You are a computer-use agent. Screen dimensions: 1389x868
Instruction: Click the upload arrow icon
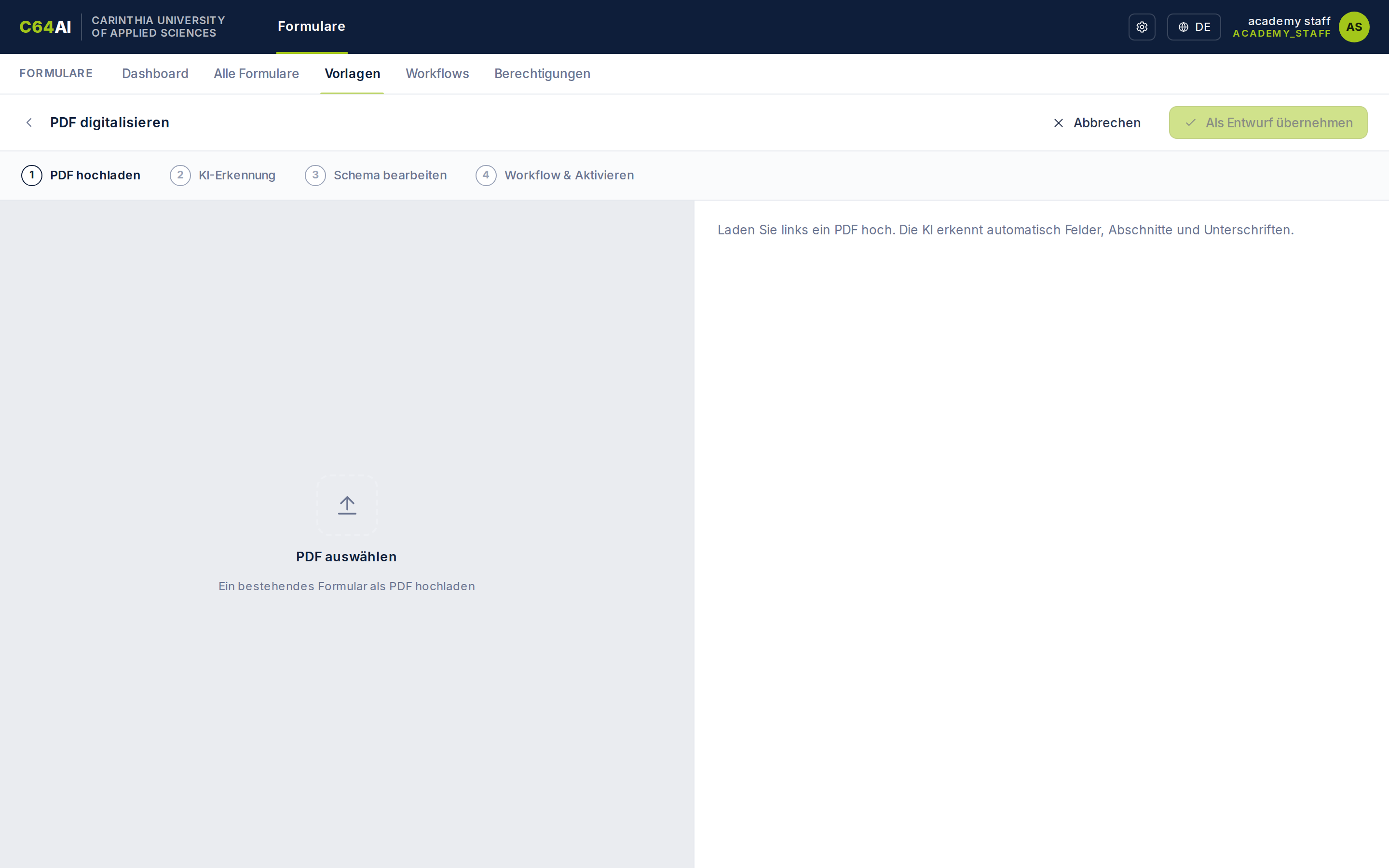click(x=347, y=505)
